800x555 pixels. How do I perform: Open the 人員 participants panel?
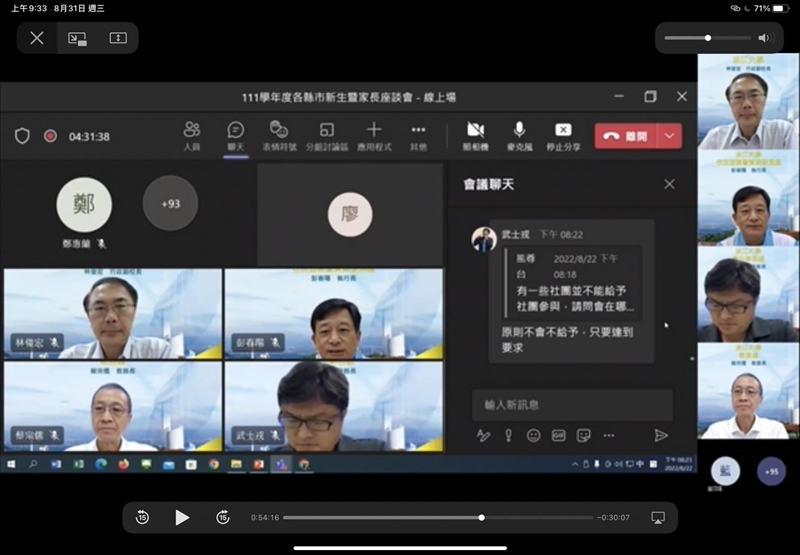click(x=191, y=135)
